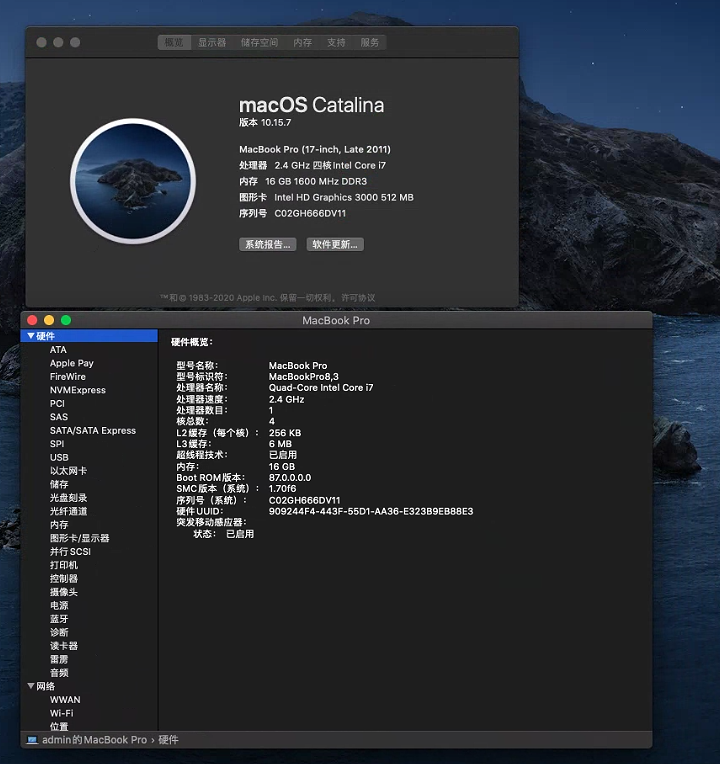The width and height of the screenshot is (720, 764).
Task: Click 硬件 in the bottom path bar
Action: pyautogui.click(x=168, y=740)
